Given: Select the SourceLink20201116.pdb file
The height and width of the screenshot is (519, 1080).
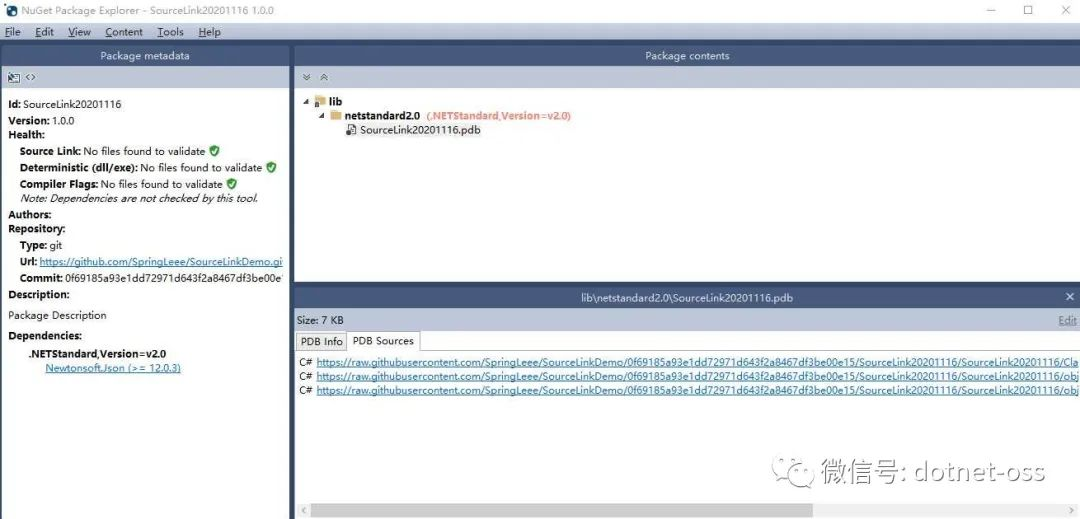Looking at the screenshot, I should coord(420,129).
